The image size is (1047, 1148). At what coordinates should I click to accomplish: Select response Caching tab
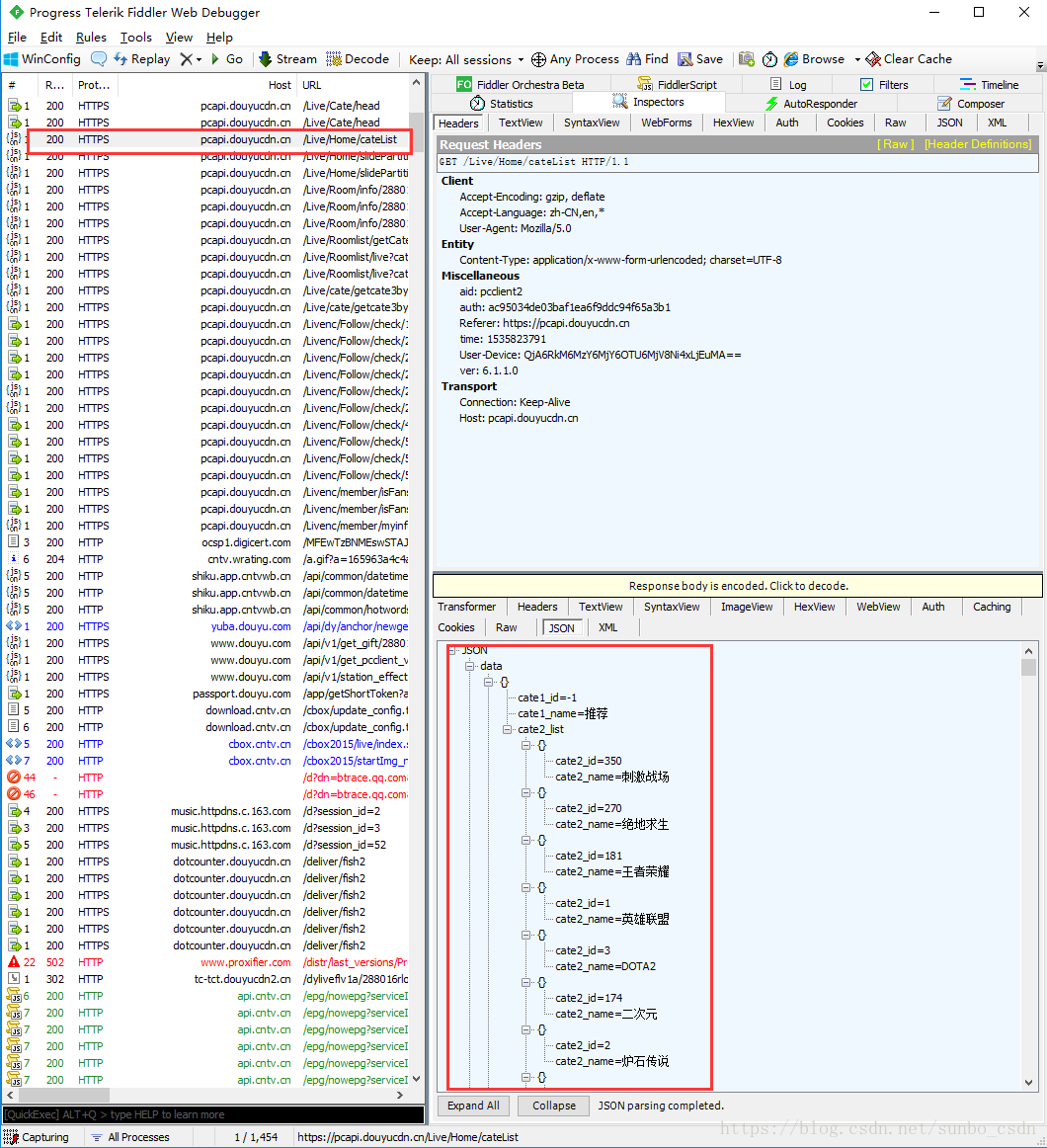[x=992, y=607]
